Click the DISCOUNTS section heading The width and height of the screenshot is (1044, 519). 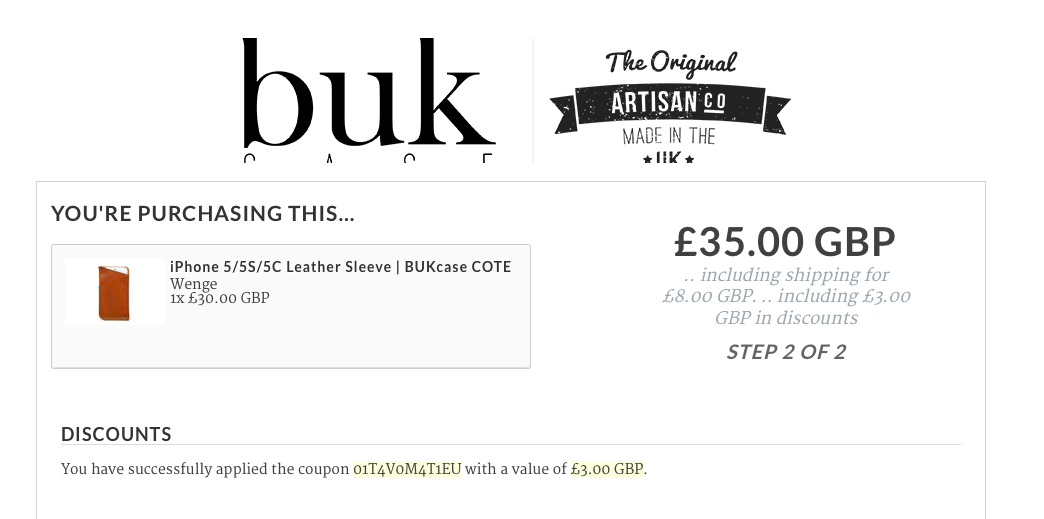pos(116,434)
